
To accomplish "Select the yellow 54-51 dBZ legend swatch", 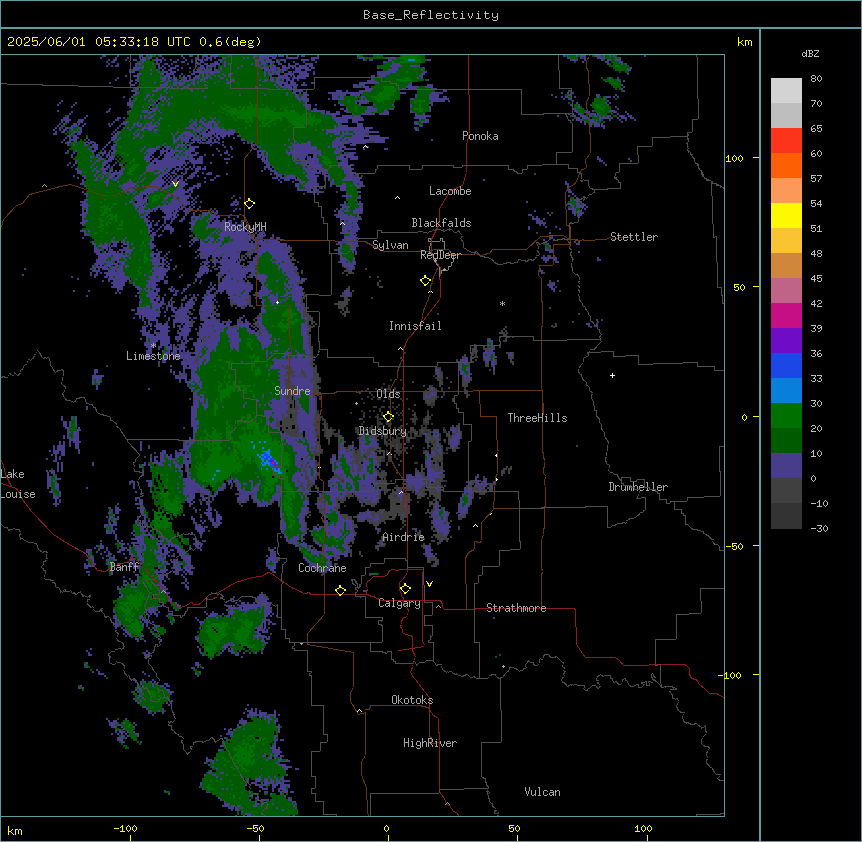I will pyautogui.click(x=786, y=215).
